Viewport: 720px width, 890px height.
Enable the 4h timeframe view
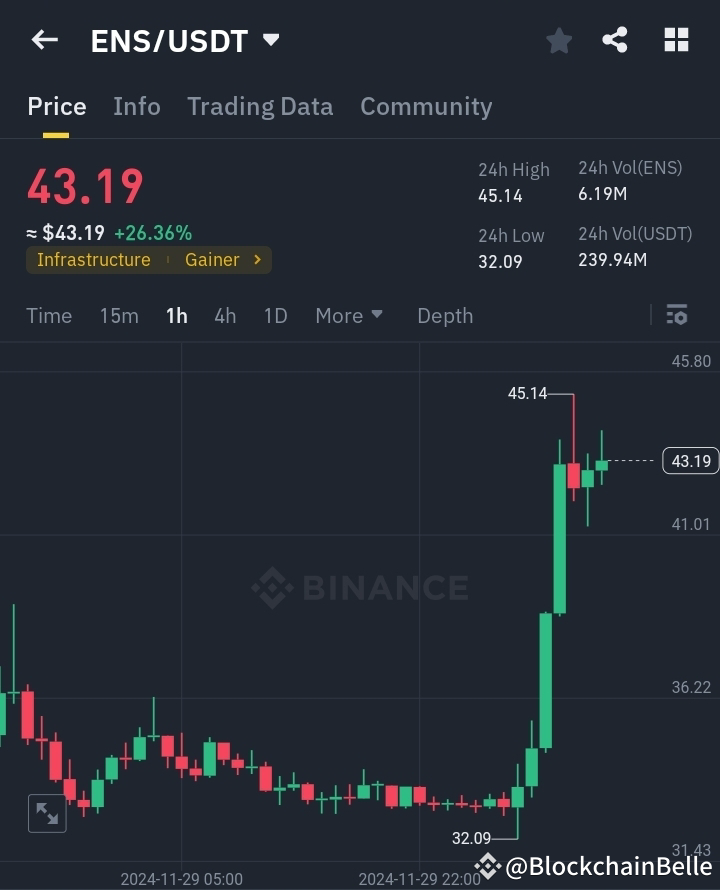(224, 315)
